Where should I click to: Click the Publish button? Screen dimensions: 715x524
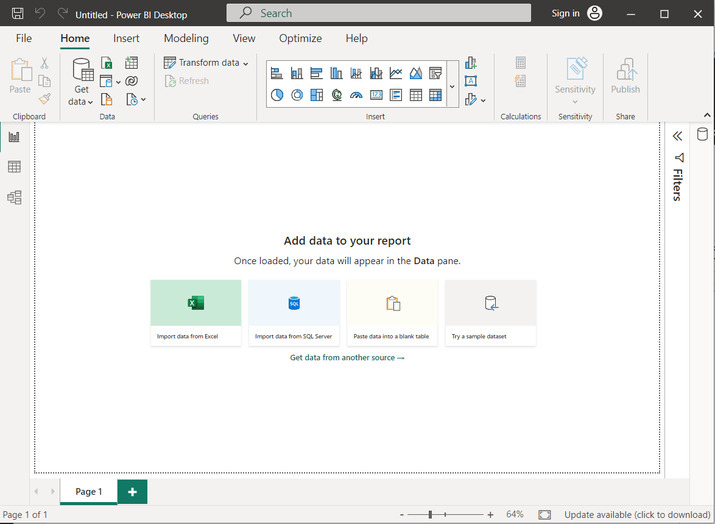click(625, 76)
